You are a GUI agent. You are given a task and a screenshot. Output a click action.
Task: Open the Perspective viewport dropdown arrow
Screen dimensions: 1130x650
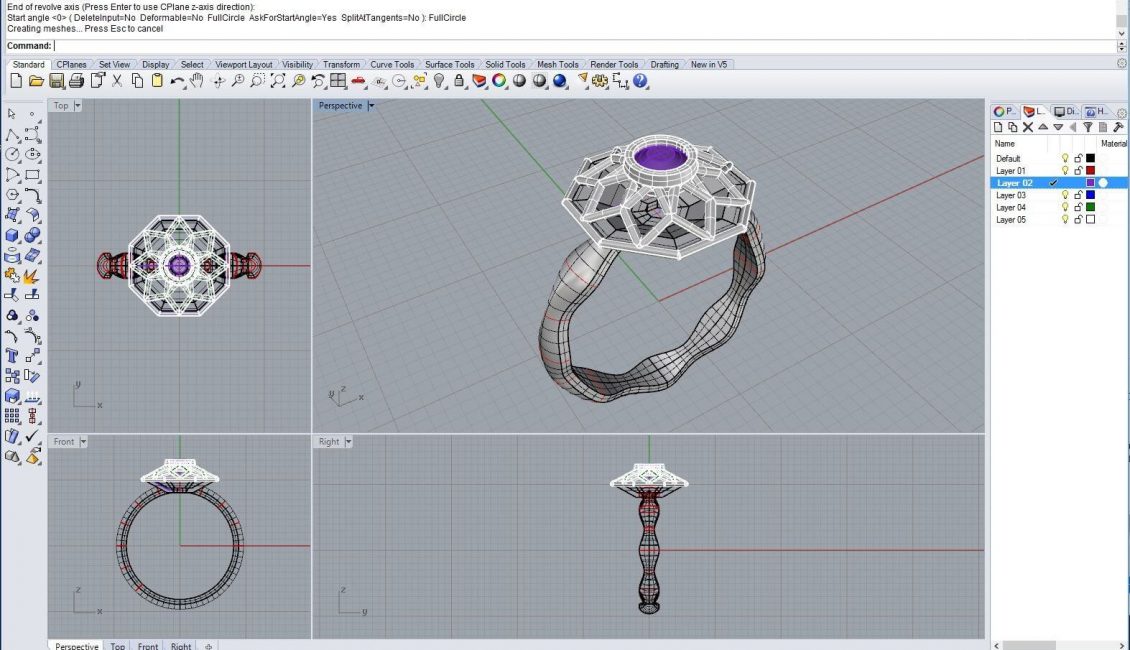[371, 106]
